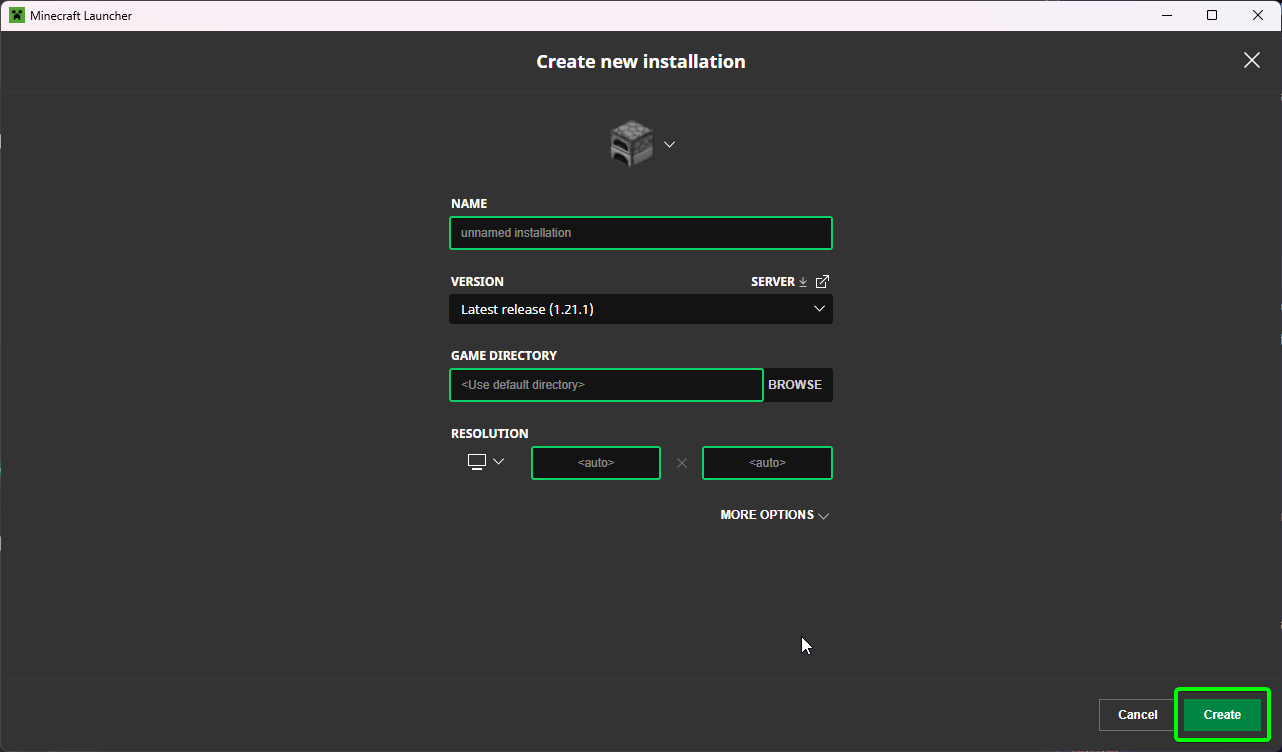Download the server via the SERVER link
Viewport: 1282px width, 752px height.
click(779, 282)
